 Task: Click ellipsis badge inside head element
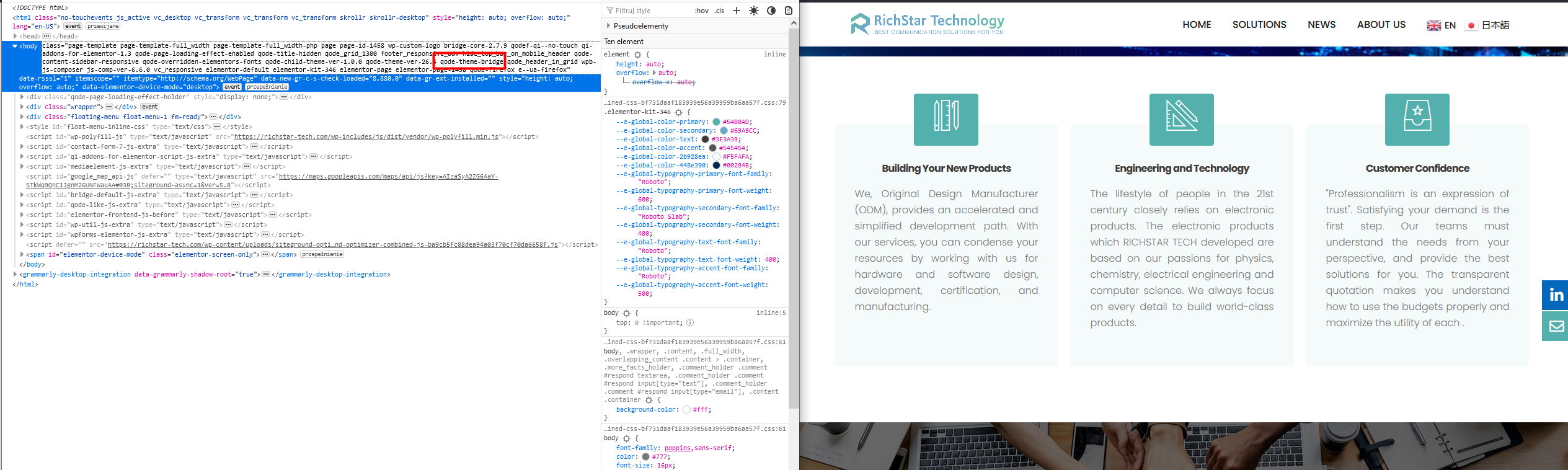[46, 36]
